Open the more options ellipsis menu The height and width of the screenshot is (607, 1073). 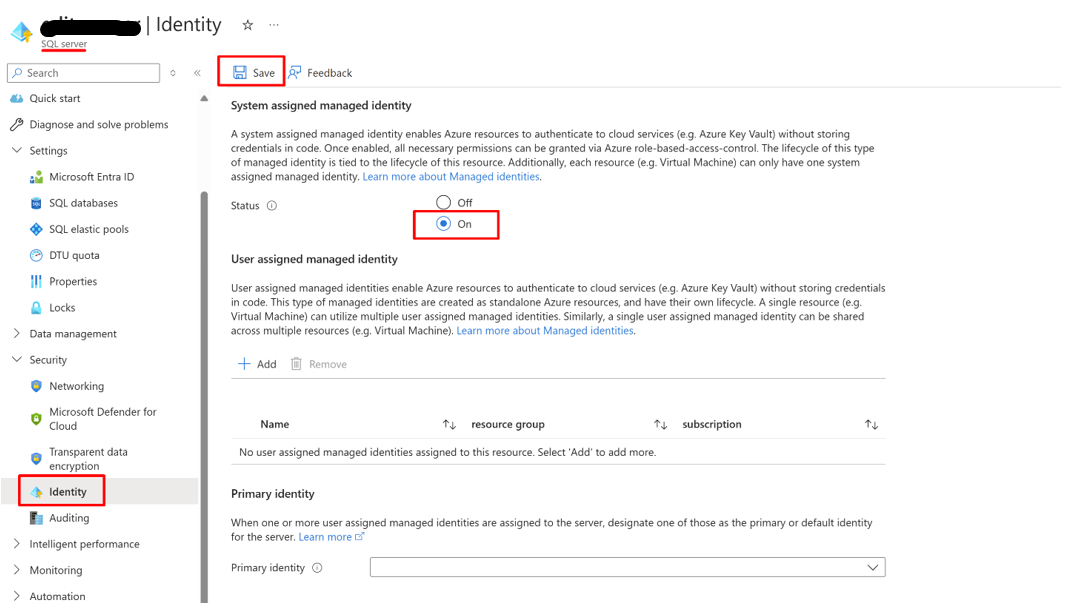273,24
